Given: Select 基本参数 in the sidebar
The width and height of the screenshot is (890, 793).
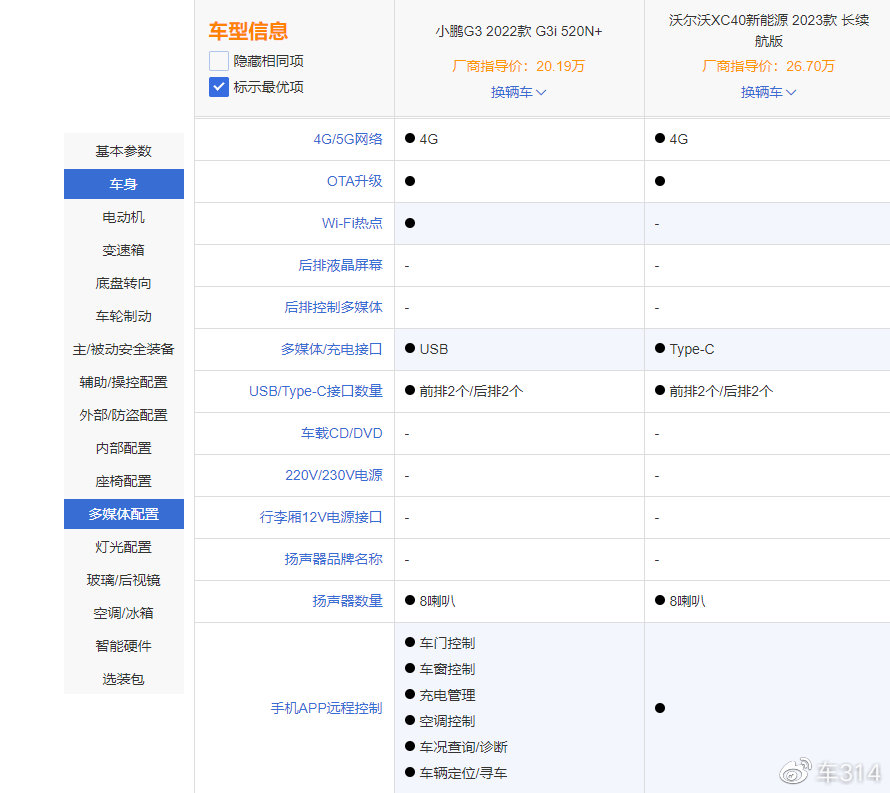Looking at the screenshot, I should [x=123, y=150].
